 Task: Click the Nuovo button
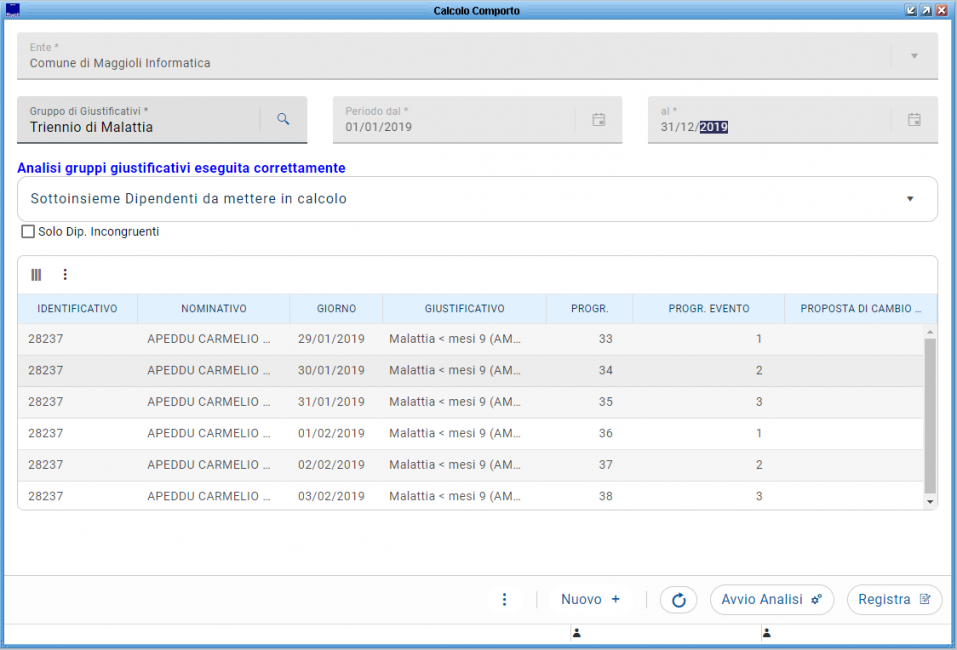click(590, 600)
